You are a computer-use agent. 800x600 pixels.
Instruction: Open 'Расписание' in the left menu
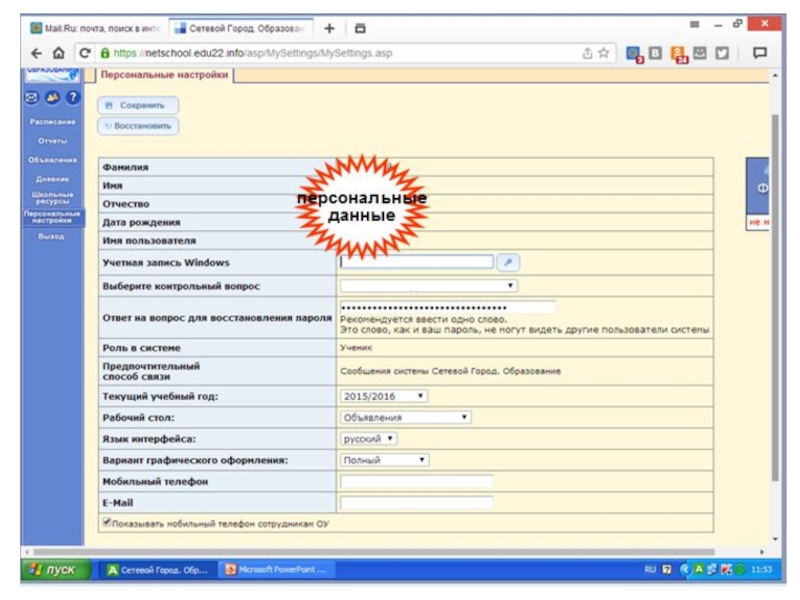point(52,121)
